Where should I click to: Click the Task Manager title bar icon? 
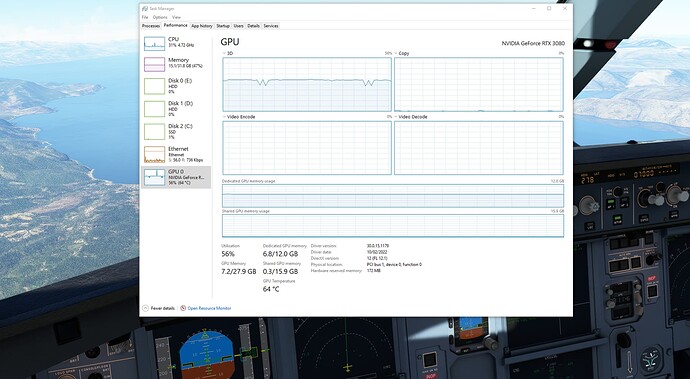[145, 8]
